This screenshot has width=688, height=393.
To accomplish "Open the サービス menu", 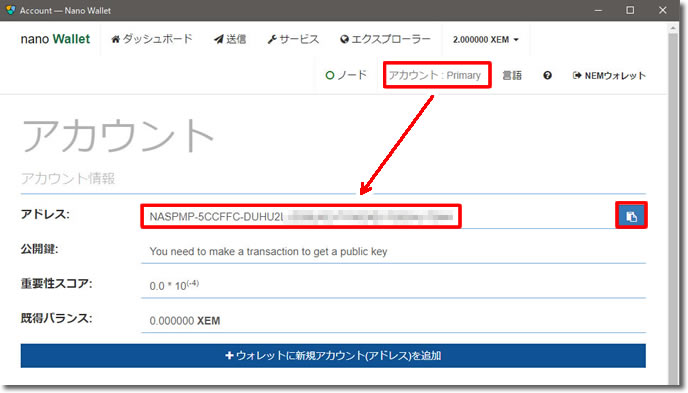I will pos(293,39).
